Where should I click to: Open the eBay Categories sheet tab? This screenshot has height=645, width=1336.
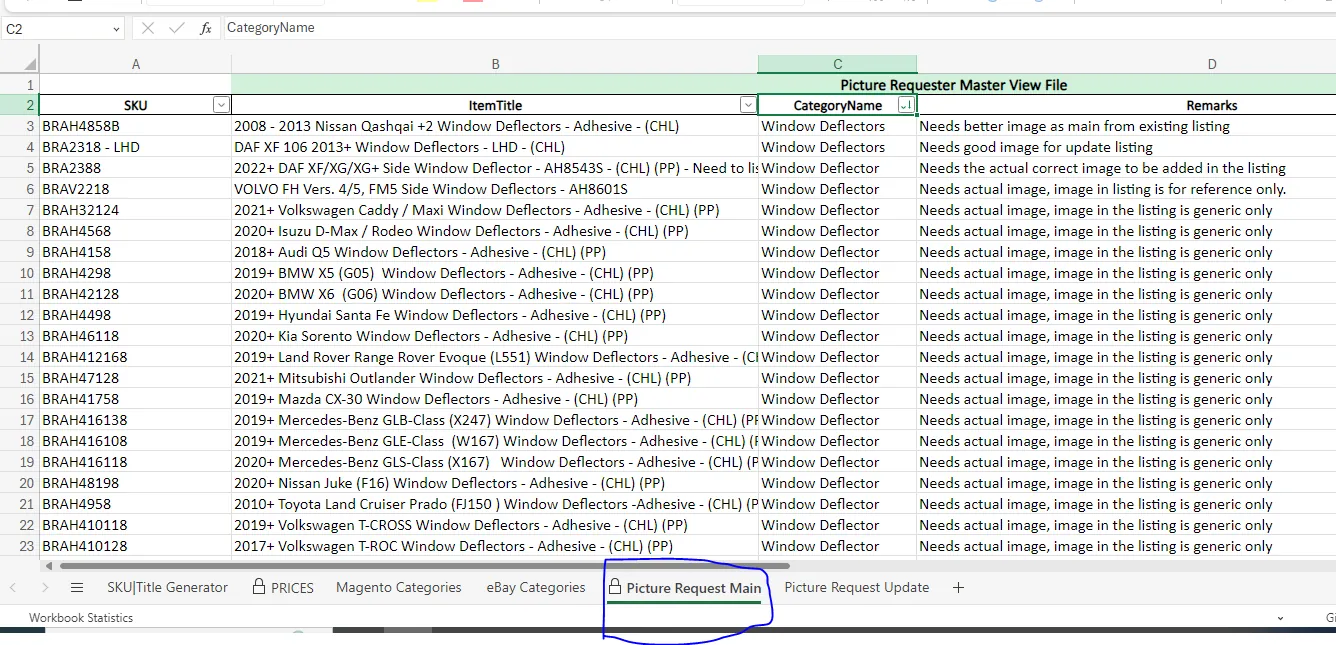536,587
